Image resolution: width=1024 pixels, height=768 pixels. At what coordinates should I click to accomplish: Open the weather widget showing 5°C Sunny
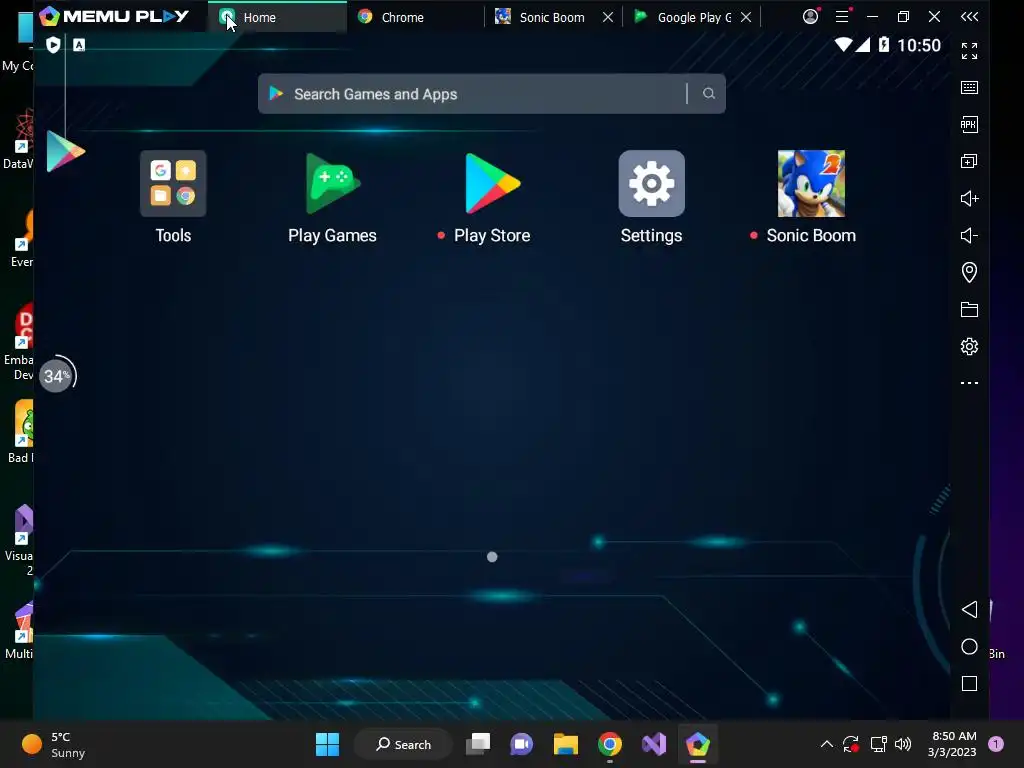54,744
